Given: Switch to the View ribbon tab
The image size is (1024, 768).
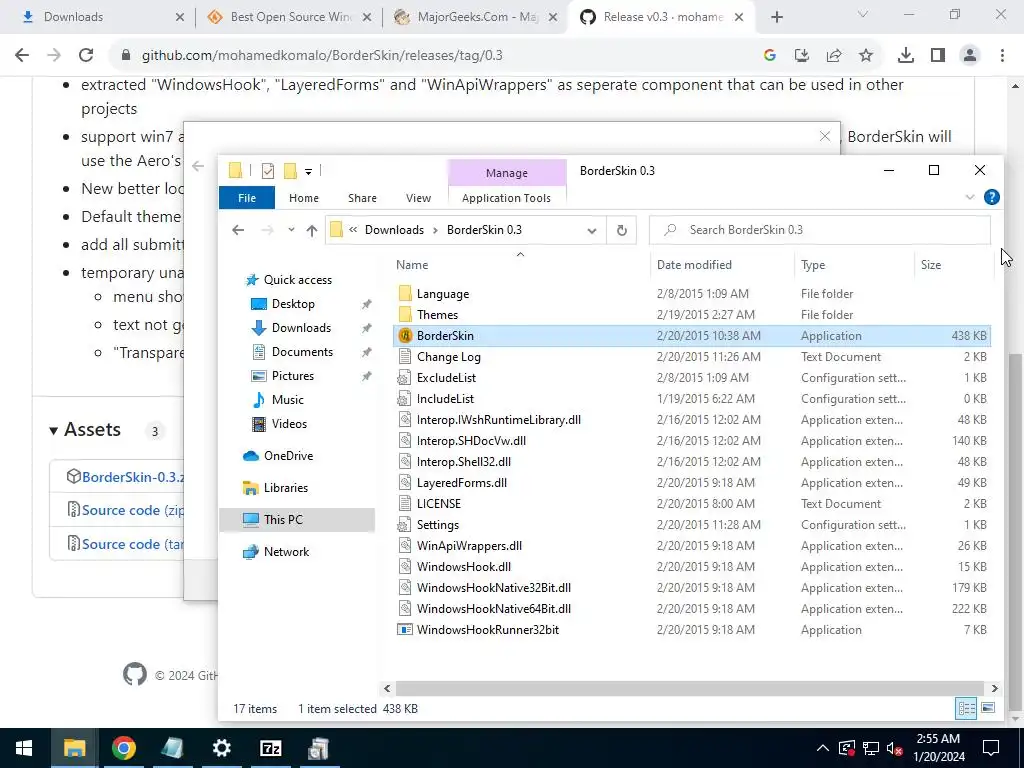Looking at the screenshot, I should click(419, 198).
